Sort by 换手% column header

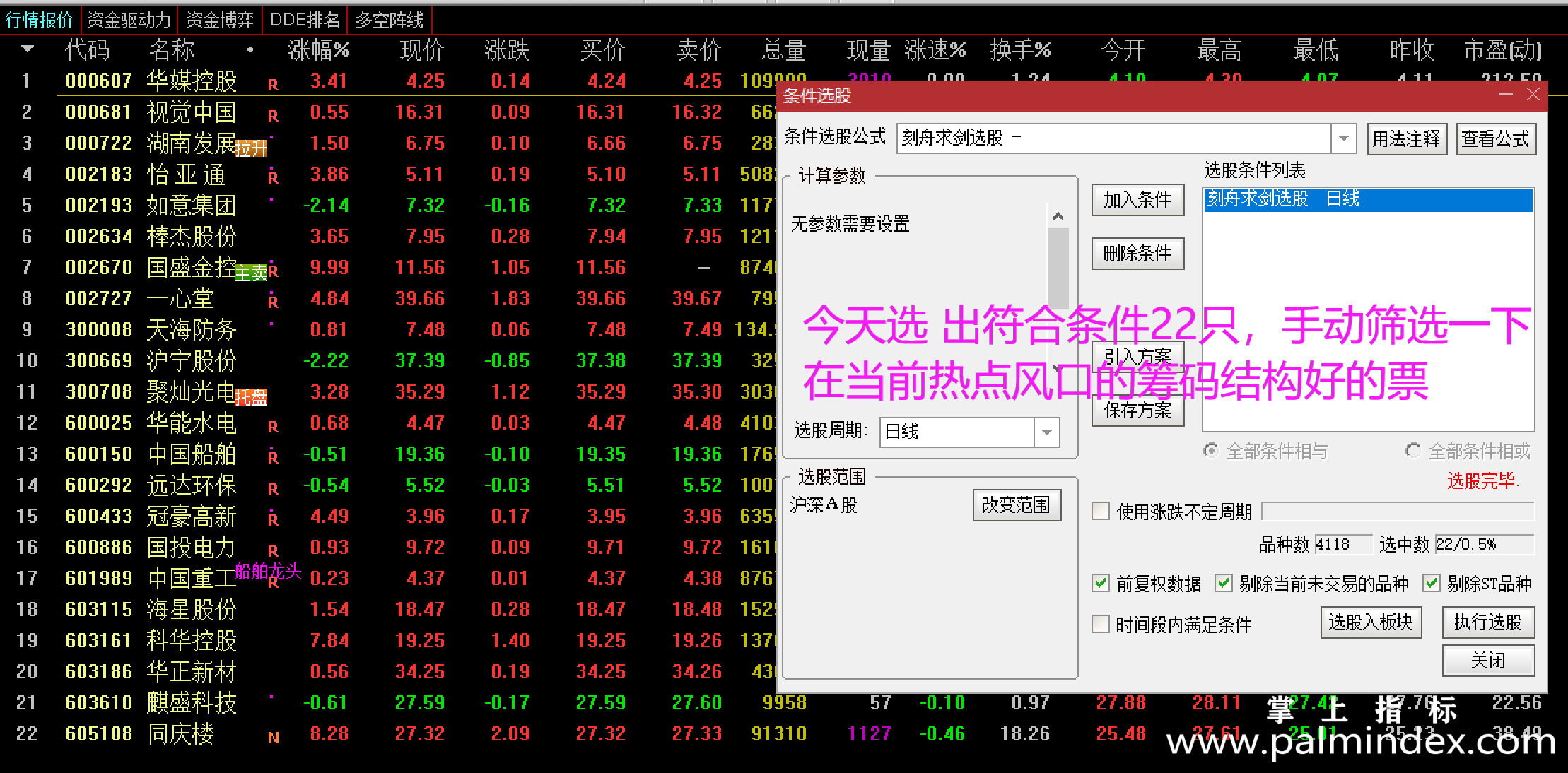(x=1020, y=50)
